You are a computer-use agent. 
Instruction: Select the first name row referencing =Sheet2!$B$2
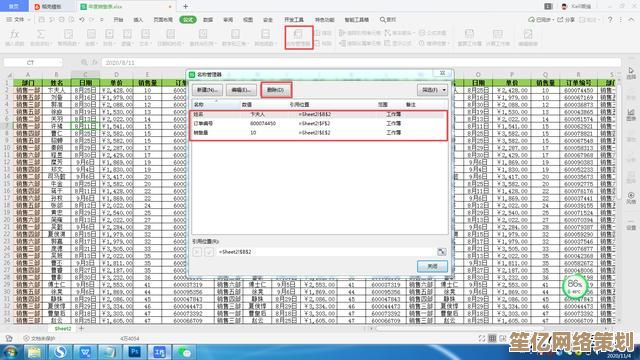pos(319,114)
